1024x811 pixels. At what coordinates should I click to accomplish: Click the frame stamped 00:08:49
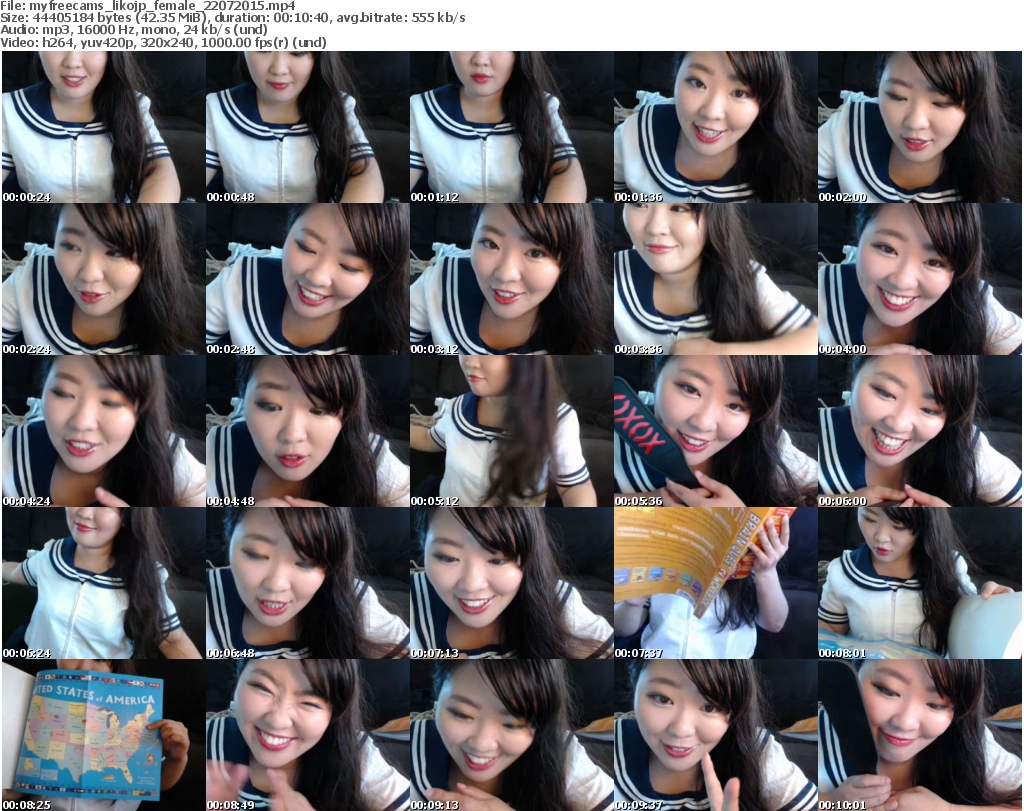pos(308,735)
